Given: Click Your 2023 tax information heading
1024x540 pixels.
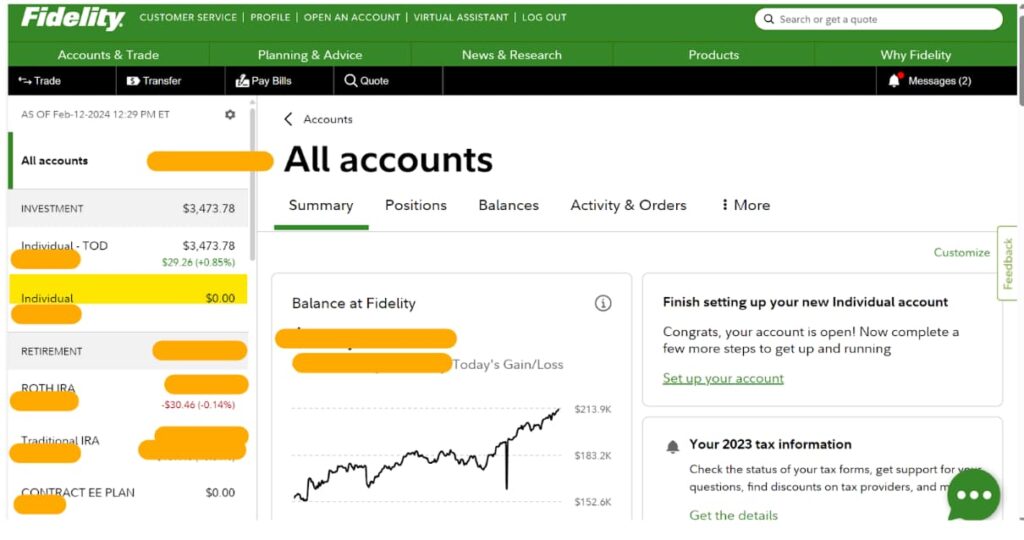Looking at the screenshot, I should (x=771, y=444).
